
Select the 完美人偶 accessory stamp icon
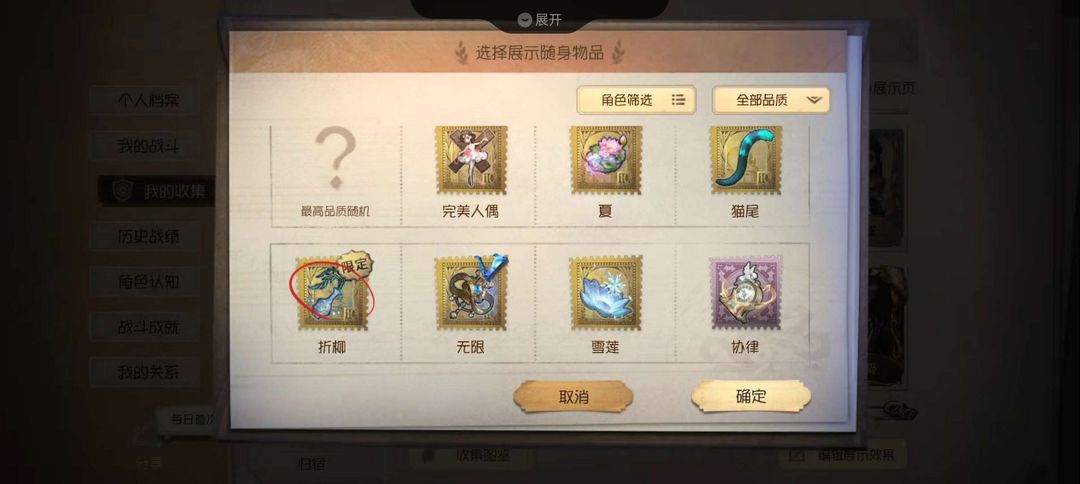[471, 160]
